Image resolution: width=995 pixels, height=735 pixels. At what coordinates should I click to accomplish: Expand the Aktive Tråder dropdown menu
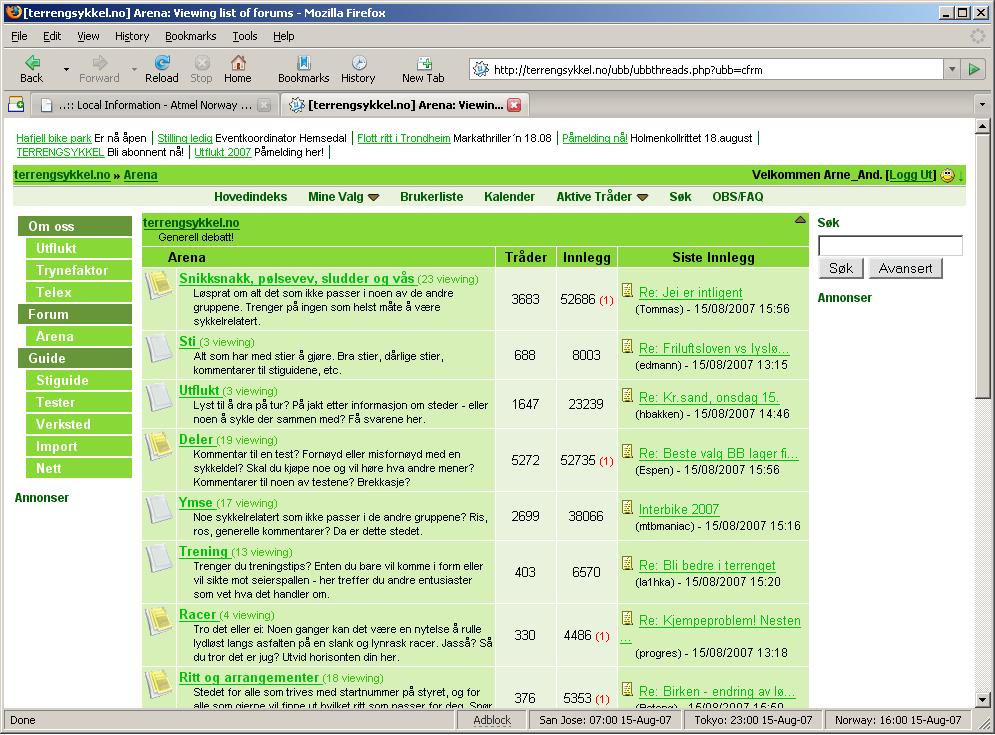pos(642,197)
